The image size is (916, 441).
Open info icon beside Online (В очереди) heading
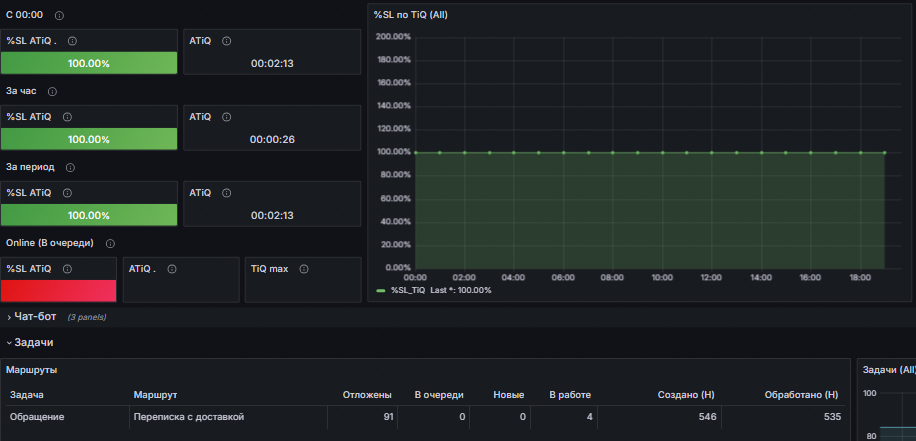point(110,244)
